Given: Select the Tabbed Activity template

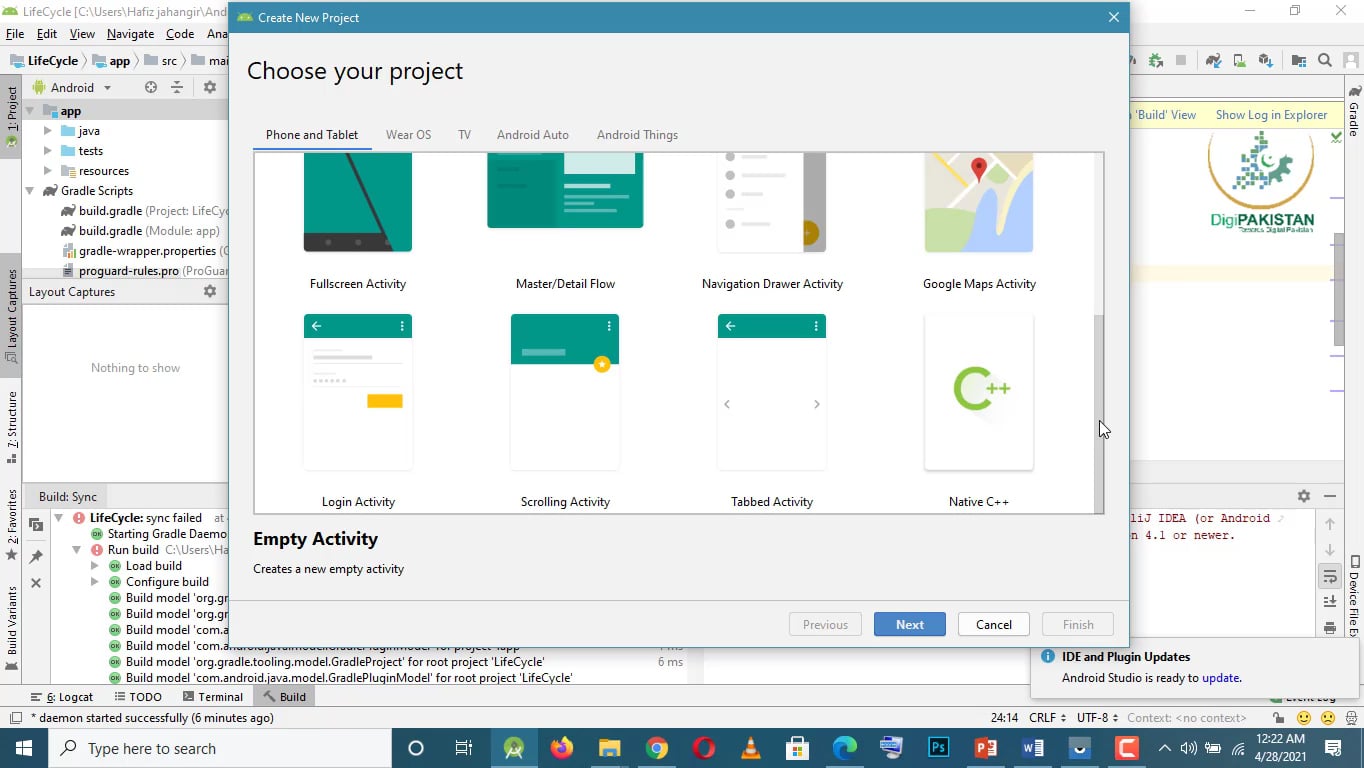Looking at the screenshot, I should click(772, 411).
